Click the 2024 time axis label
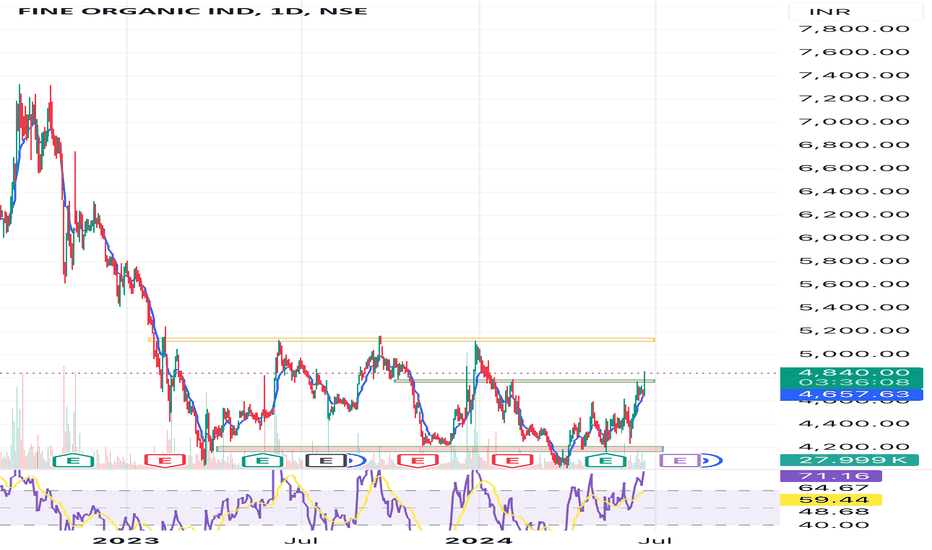The image size is (932, 550). coord(478,540)
